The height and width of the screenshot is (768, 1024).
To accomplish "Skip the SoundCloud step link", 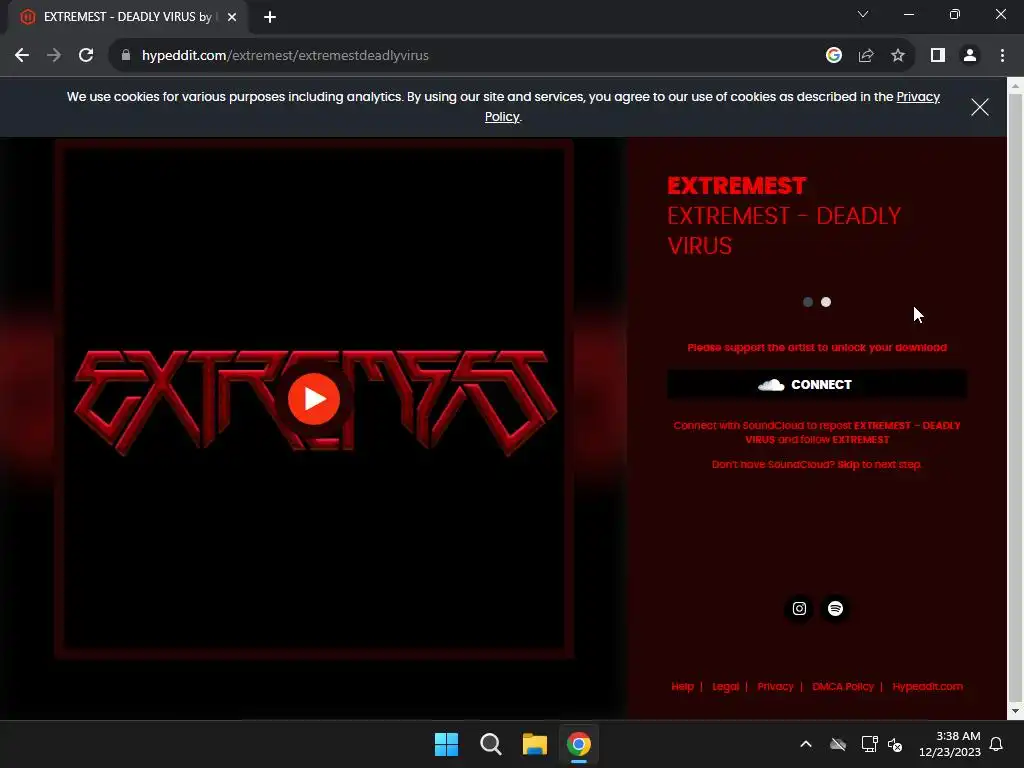I will [x=848, y=464].
